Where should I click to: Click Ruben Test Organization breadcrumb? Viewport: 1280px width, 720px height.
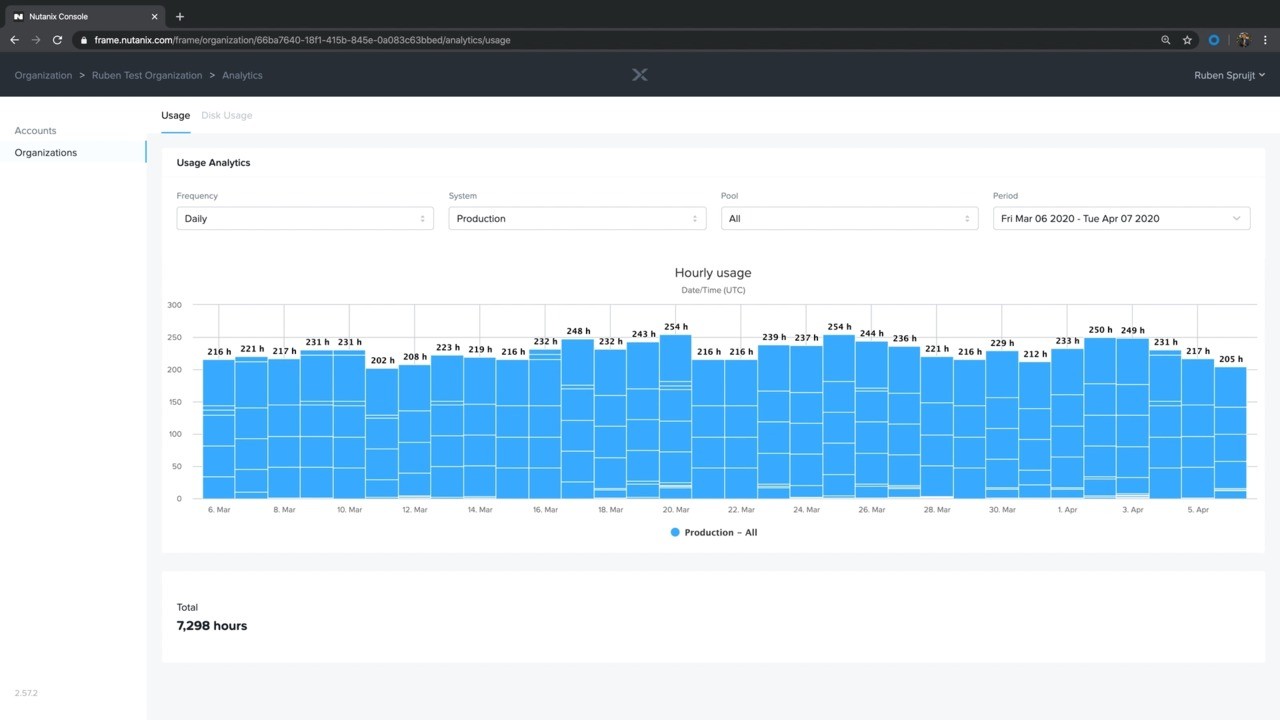pyautogui.click(x=147, y=75)
